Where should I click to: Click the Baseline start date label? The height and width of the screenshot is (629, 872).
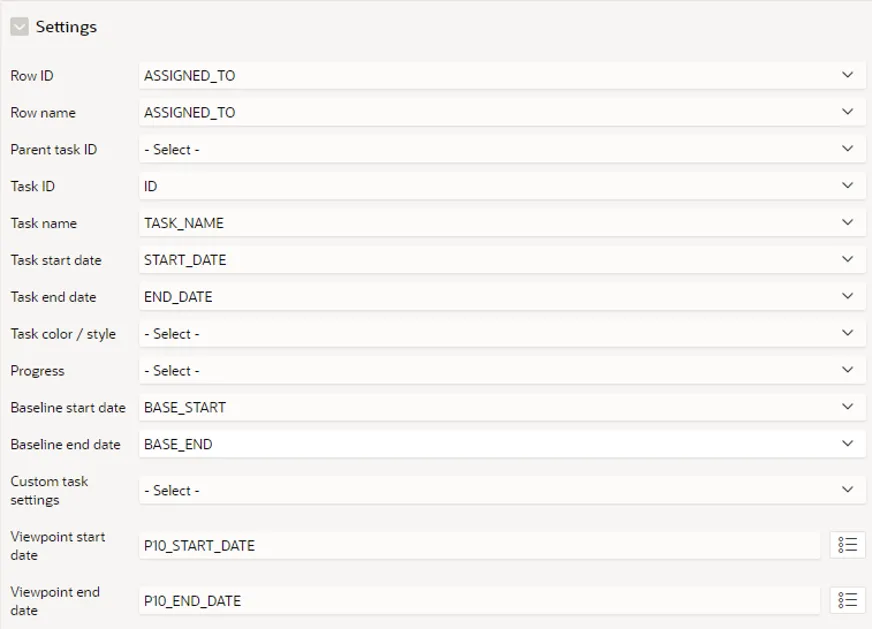click(68, 408)
